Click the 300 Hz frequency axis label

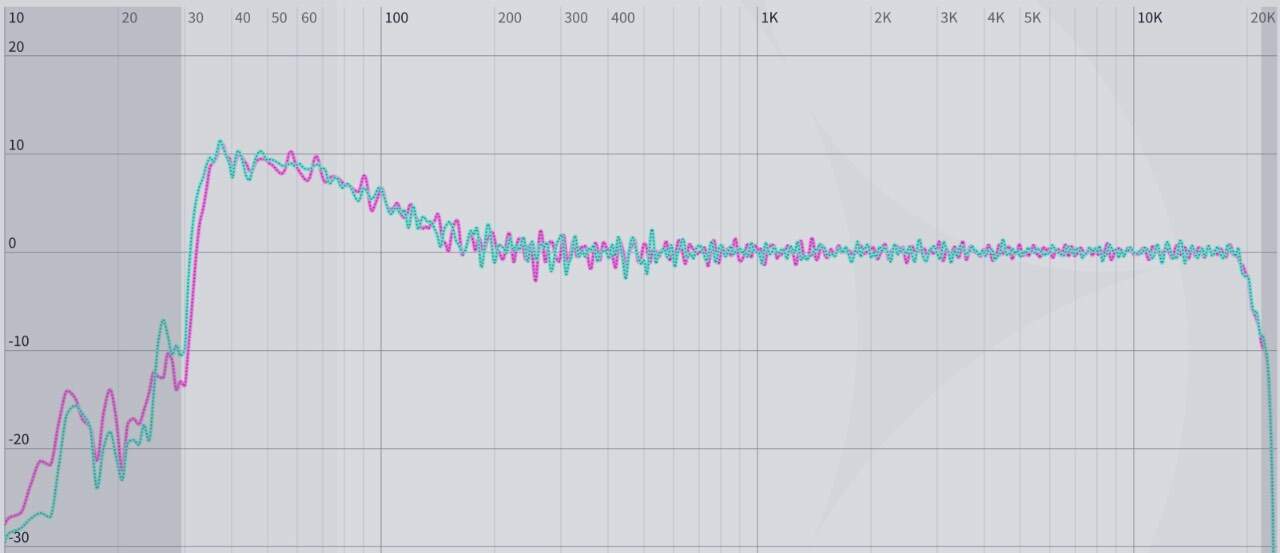tap(576, 18)
